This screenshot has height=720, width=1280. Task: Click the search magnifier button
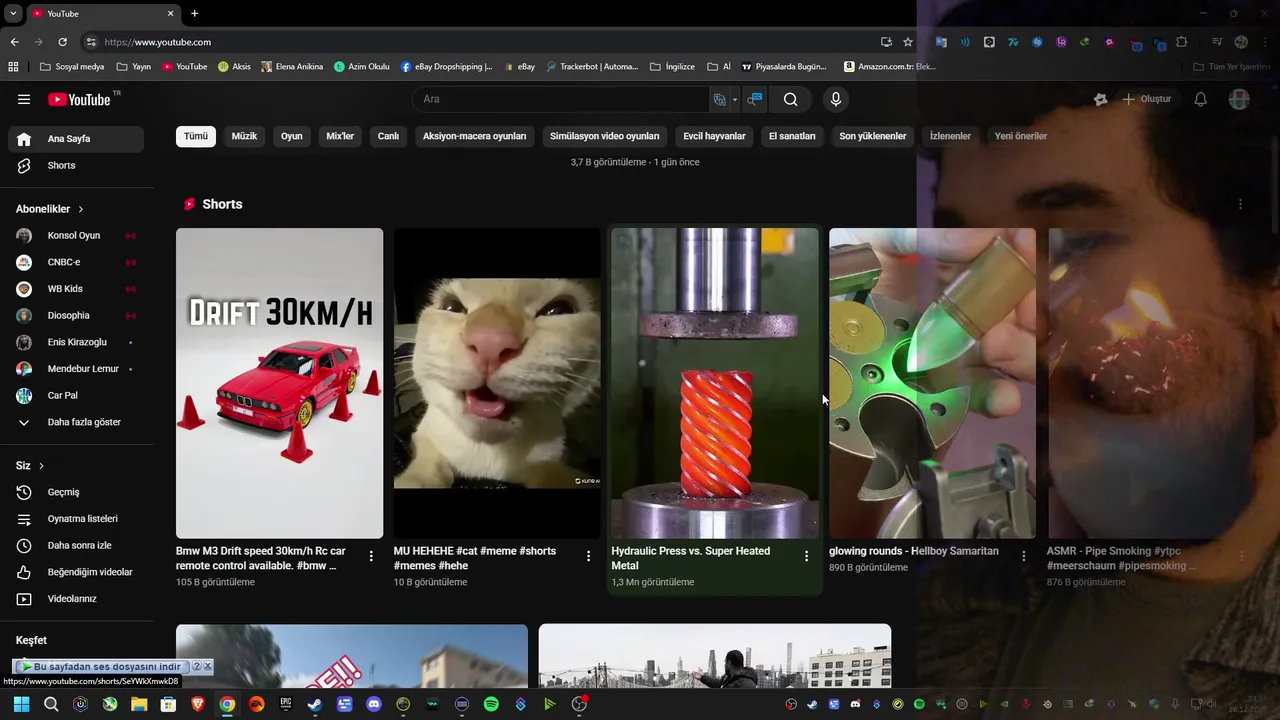coord(790,99)
